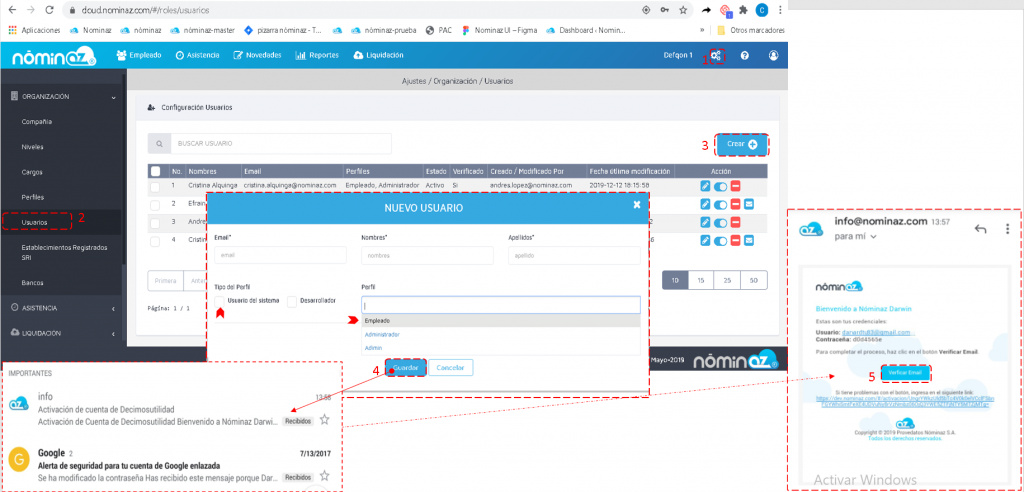Viewport: 1024px width, 492px height.
Task: Select Usuarios in the sidebar
Action: (x=34, y=222)
